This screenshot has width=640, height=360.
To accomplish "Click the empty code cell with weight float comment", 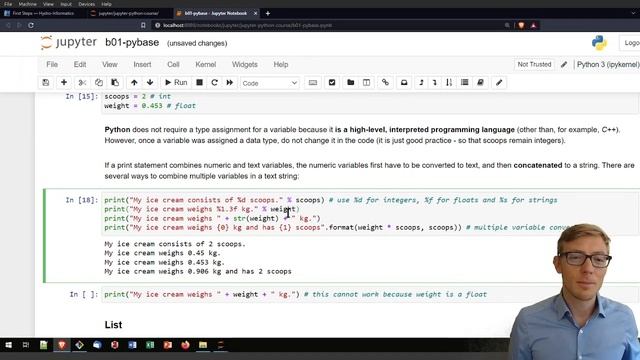I will pos(369,294).
